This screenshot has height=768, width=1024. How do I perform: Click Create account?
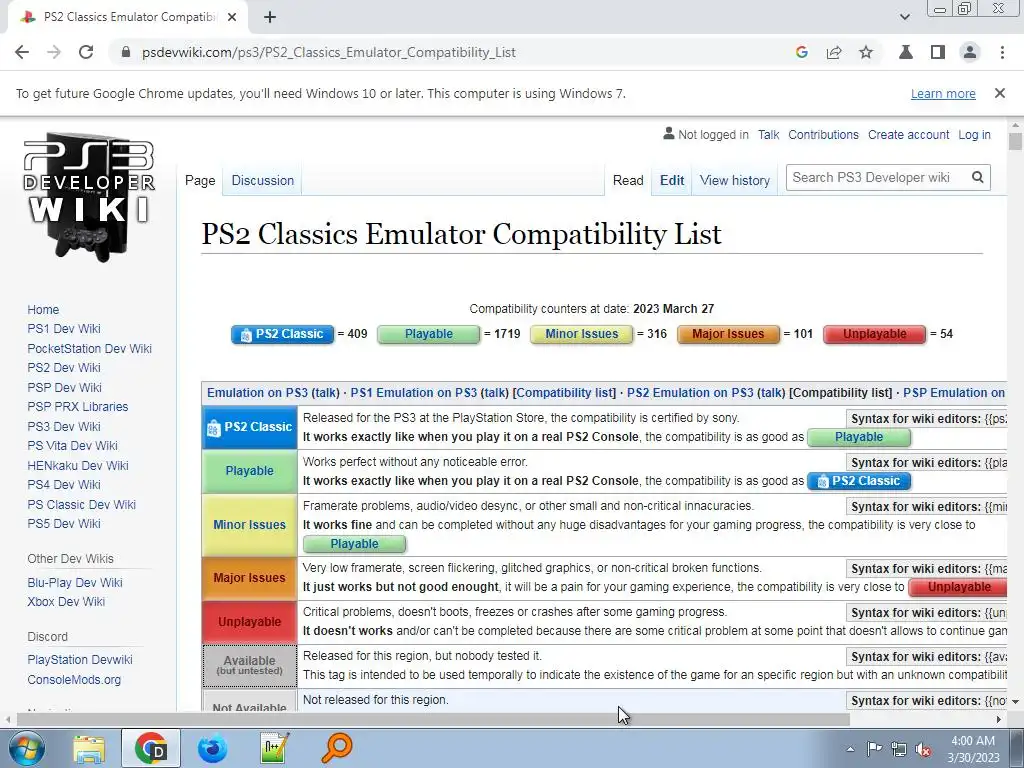click(x=908, y=135)
